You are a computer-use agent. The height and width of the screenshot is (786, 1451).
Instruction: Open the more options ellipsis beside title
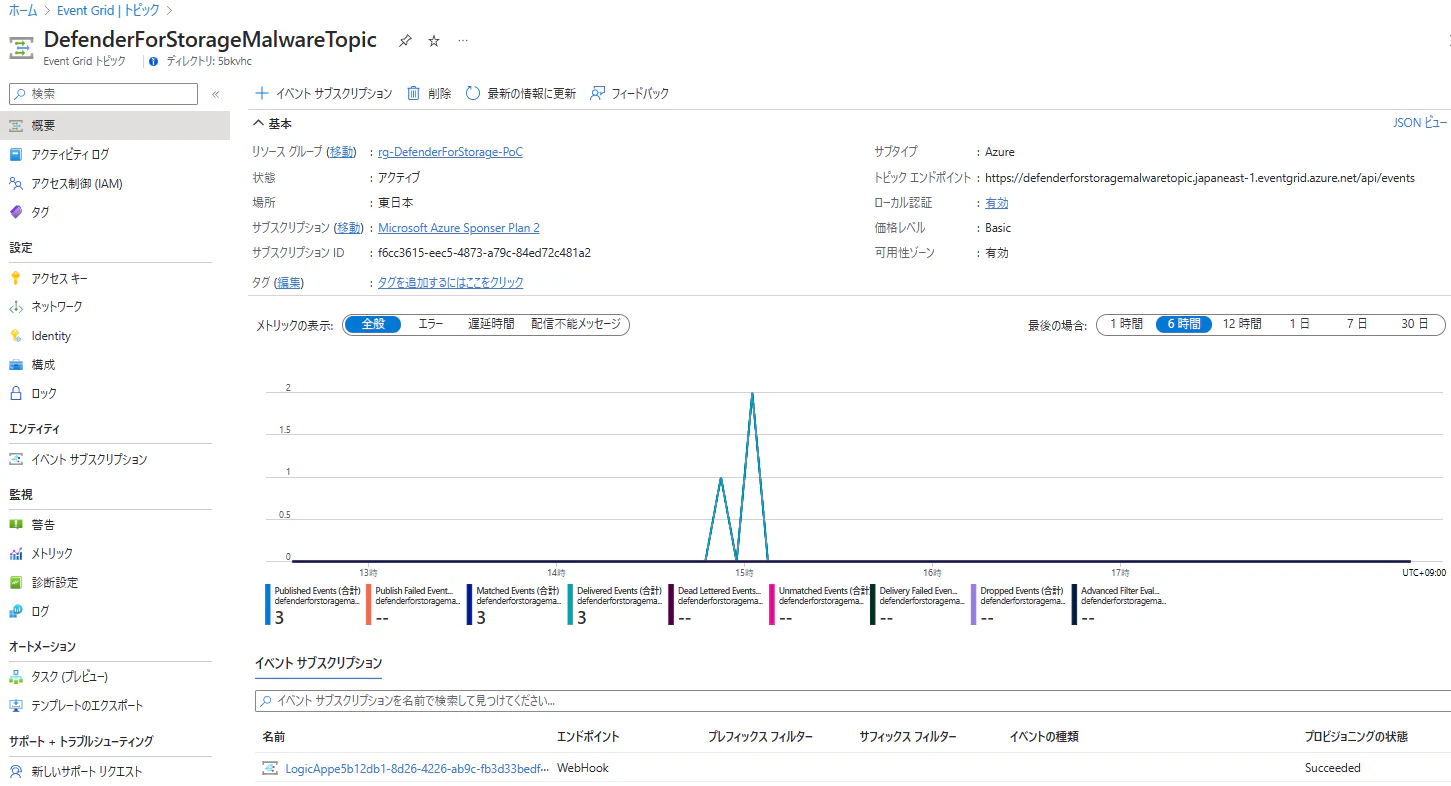point(462,41)
